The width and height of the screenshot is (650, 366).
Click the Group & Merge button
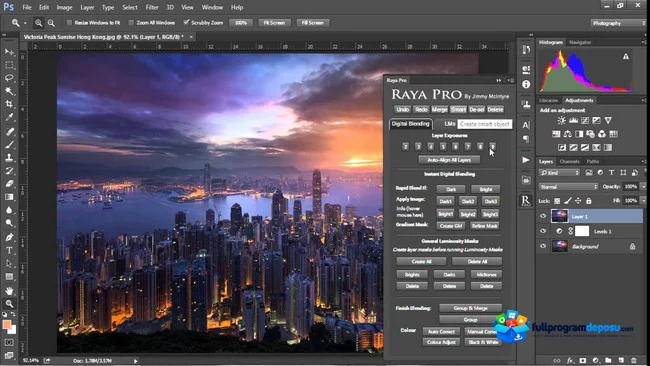(x=471, y=308)
